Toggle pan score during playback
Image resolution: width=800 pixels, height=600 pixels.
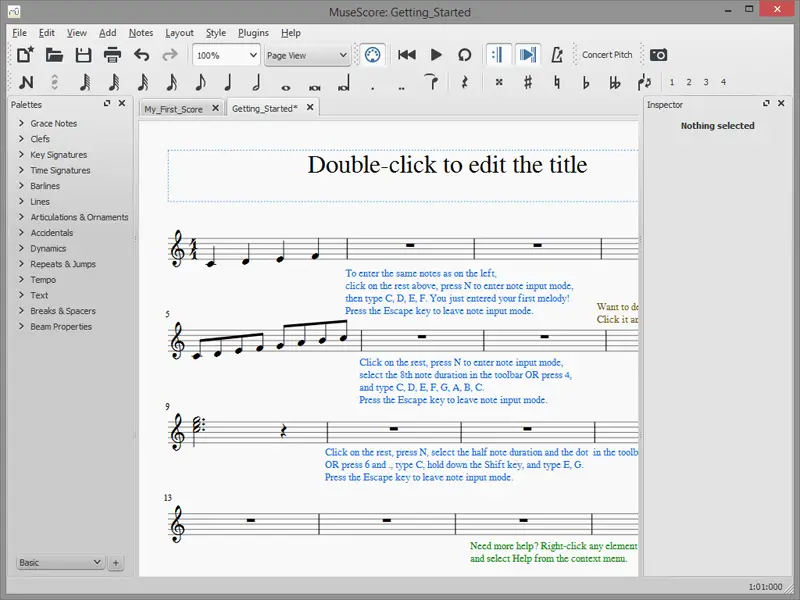528,55
